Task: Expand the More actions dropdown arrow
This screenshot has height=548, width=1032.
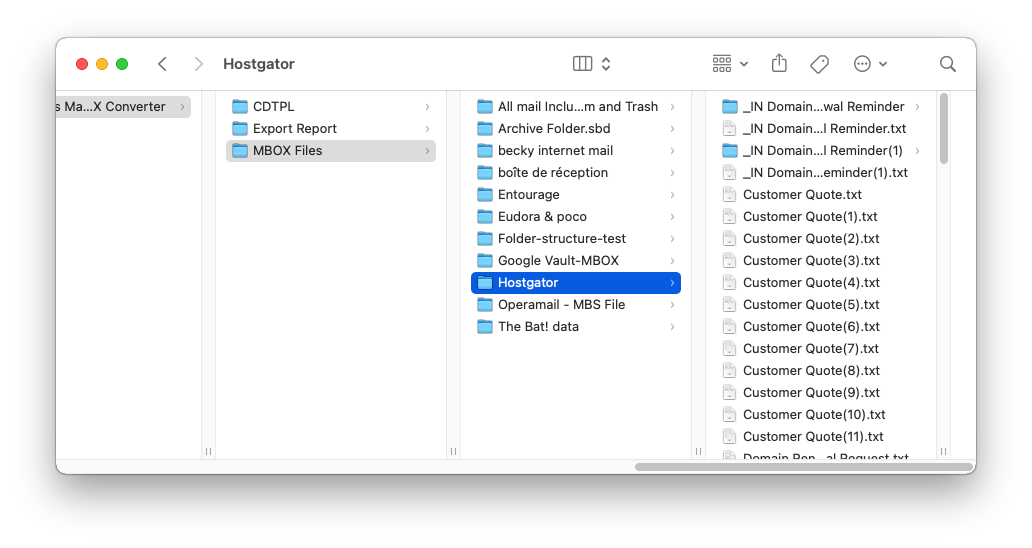Action: 883,64
